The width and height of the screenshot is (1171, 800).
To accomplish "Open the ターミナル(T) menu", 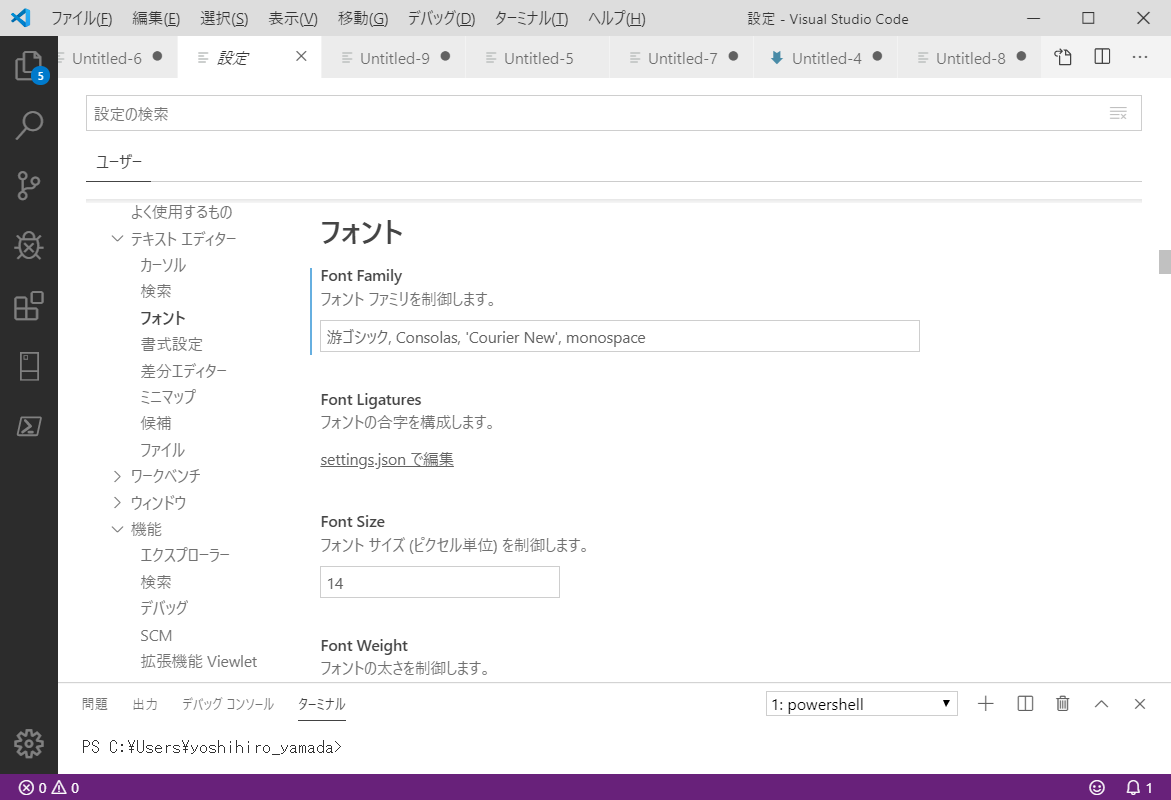I will coord(531,19).
